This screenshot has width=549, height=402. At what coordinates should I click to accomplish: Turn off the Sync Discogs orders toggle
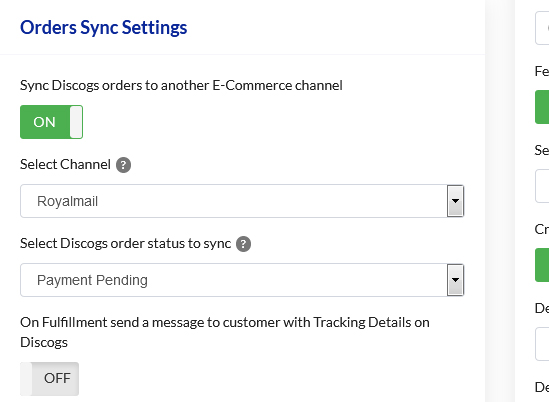(x=51, y=122)
